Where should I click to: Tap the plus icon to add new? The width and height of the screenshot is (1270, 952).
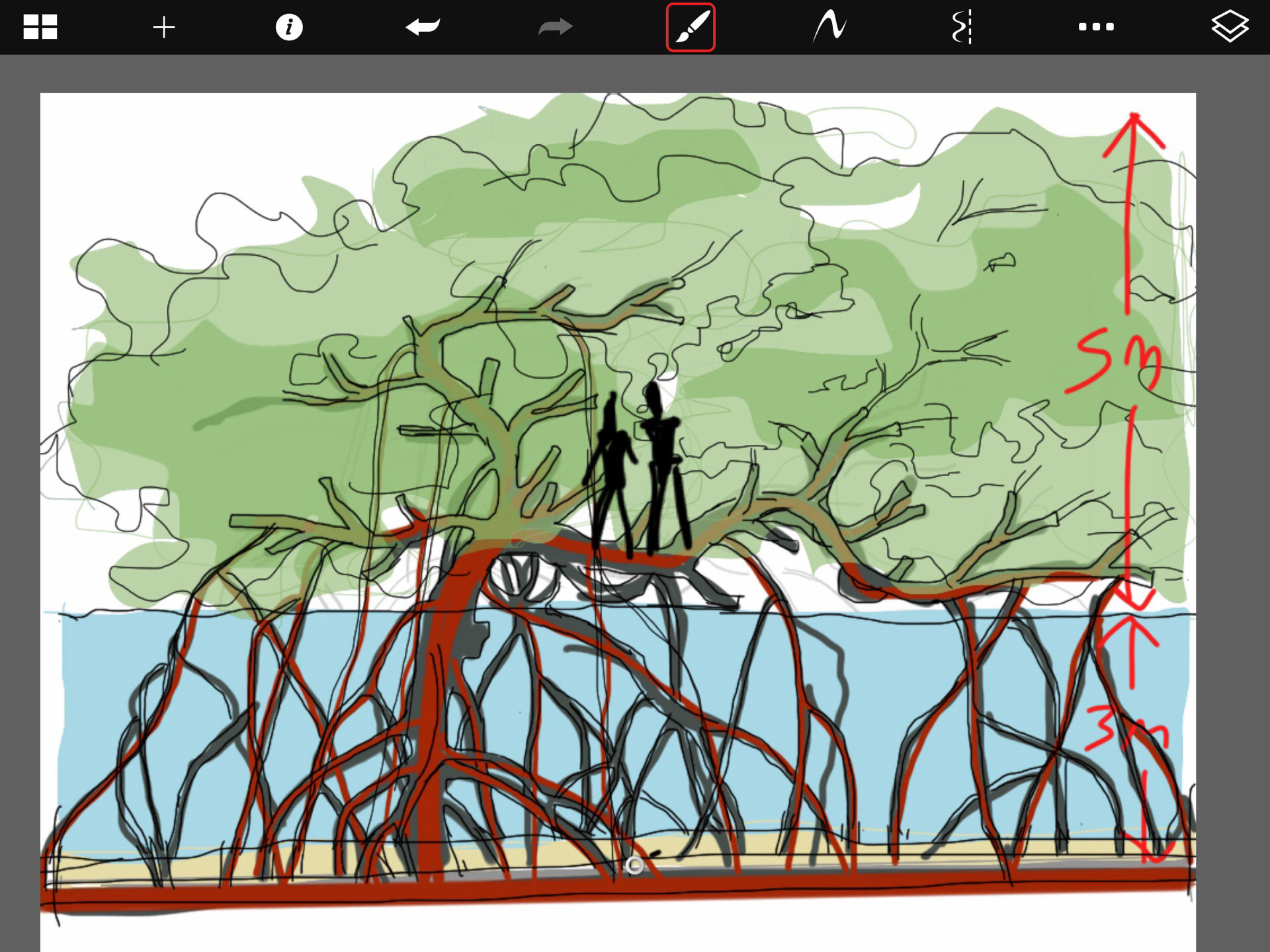tap(163, 27)
